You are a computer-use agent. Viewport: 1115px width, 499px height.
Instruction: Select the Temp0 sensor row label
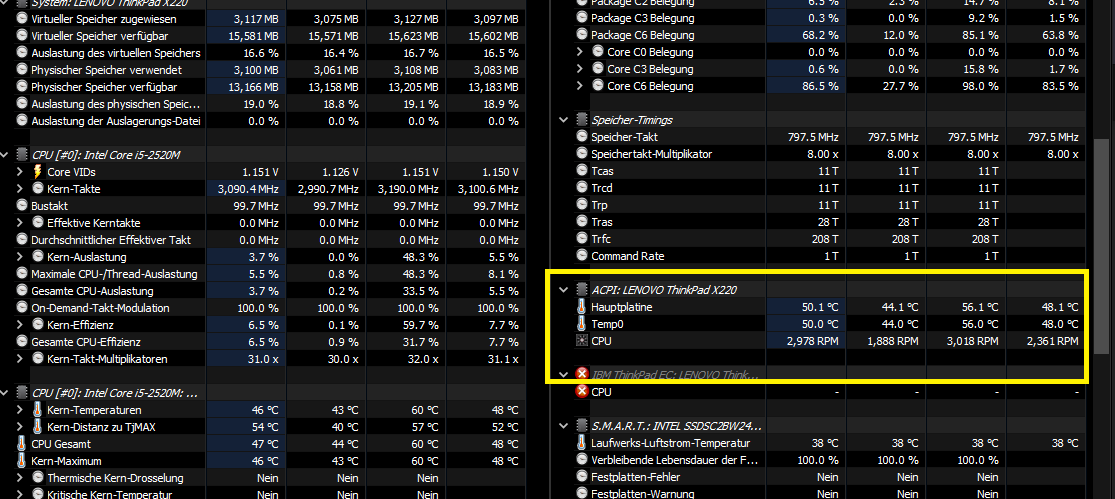click(607, 324)
